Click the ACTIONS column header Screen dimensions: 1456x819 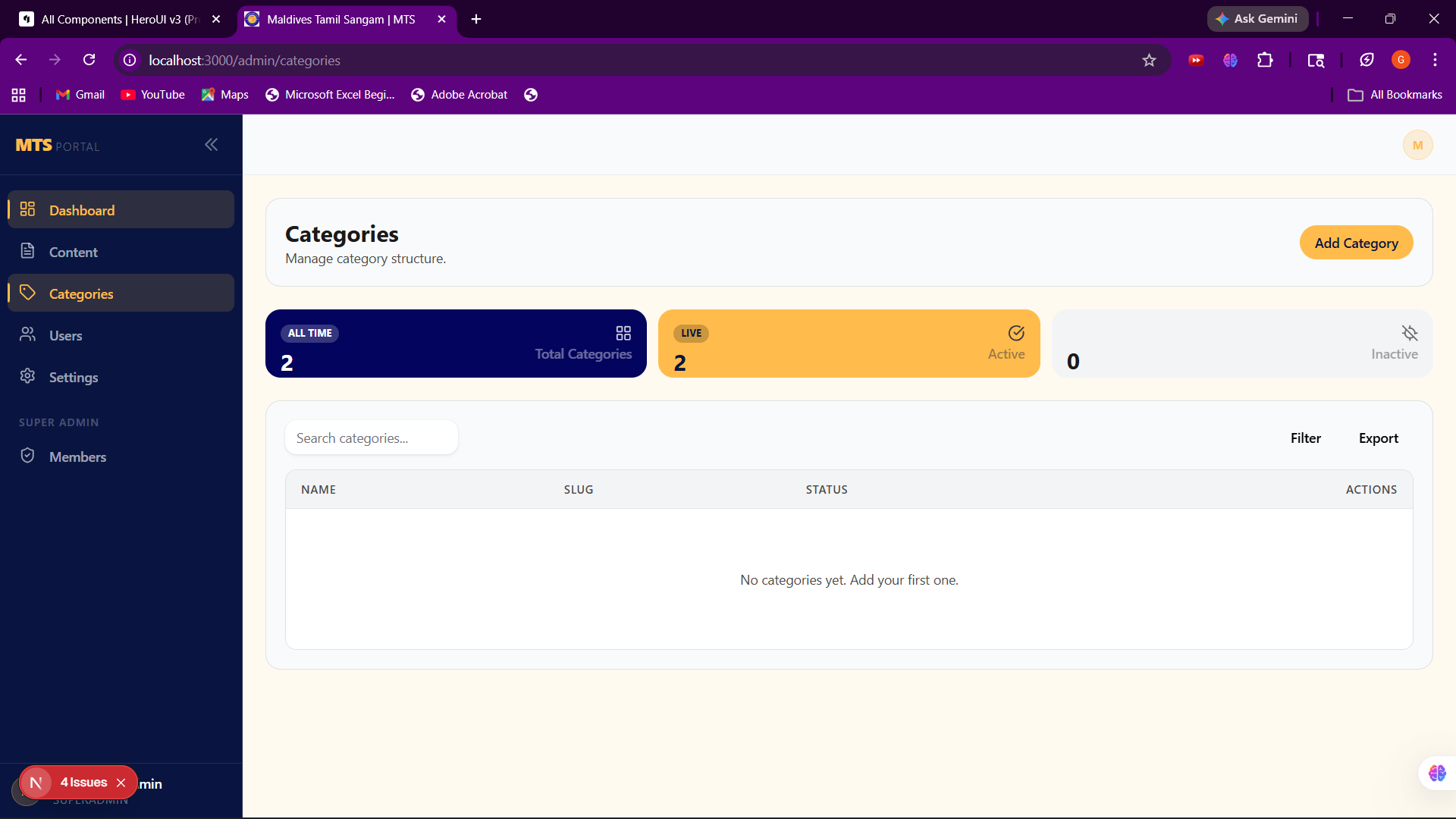click(1371, 490)
